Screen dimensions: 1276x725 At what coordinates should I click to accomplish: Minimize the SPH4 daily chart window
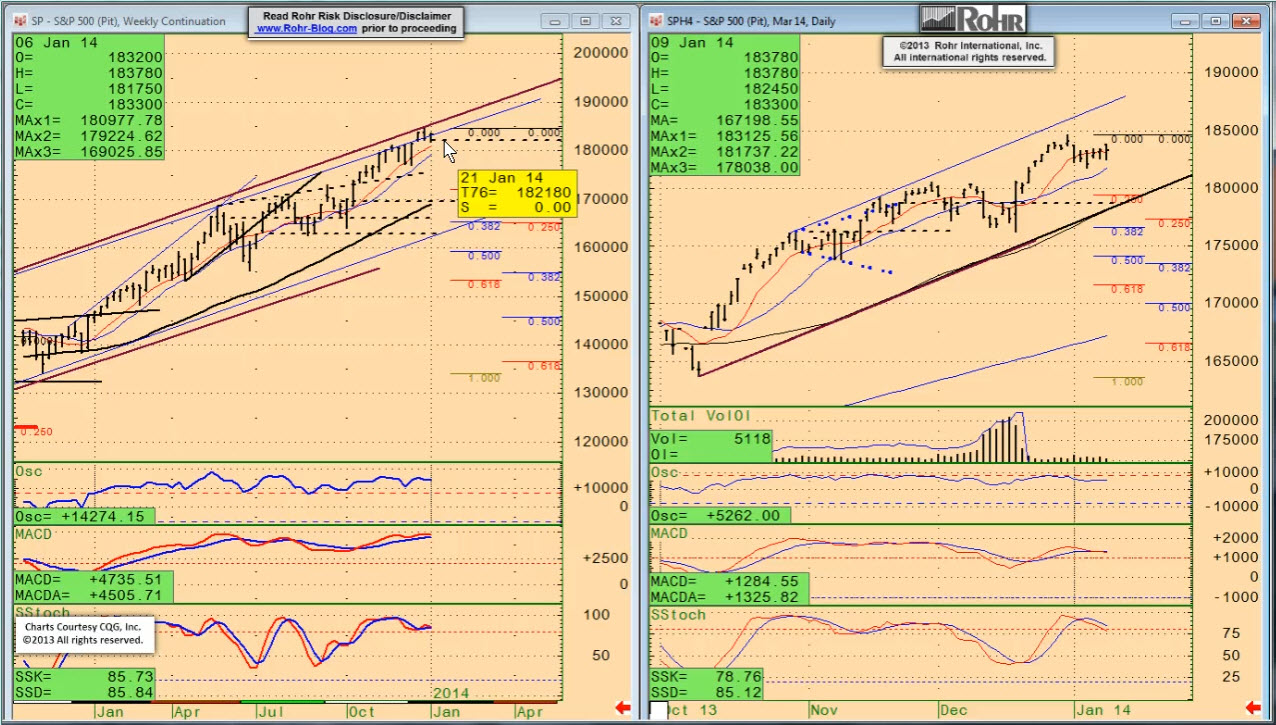pyautogui.click(x=1187, y=21)
